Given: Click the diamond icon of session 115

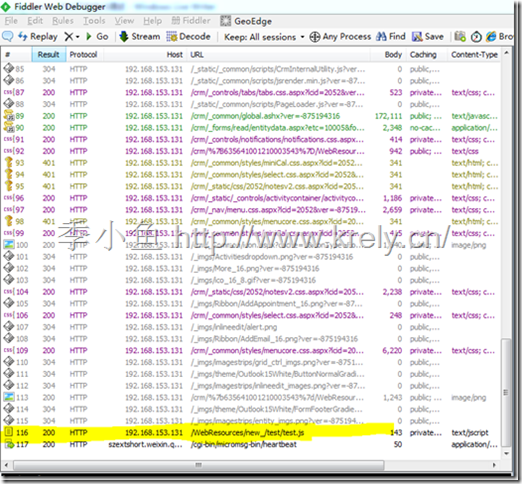Looking at the screenshot, I should 8,420.
